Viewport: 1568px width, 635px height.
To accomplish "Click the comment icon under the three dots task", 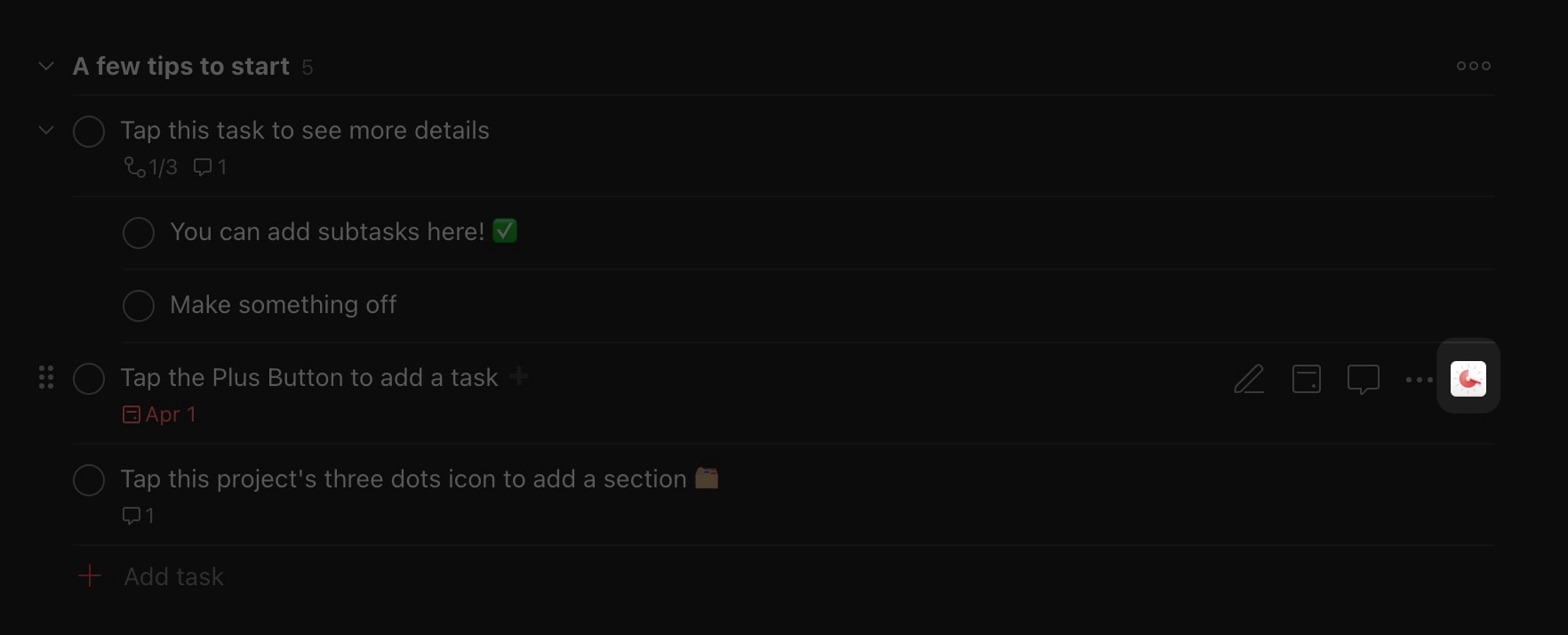I will click(x=138, y=516).
